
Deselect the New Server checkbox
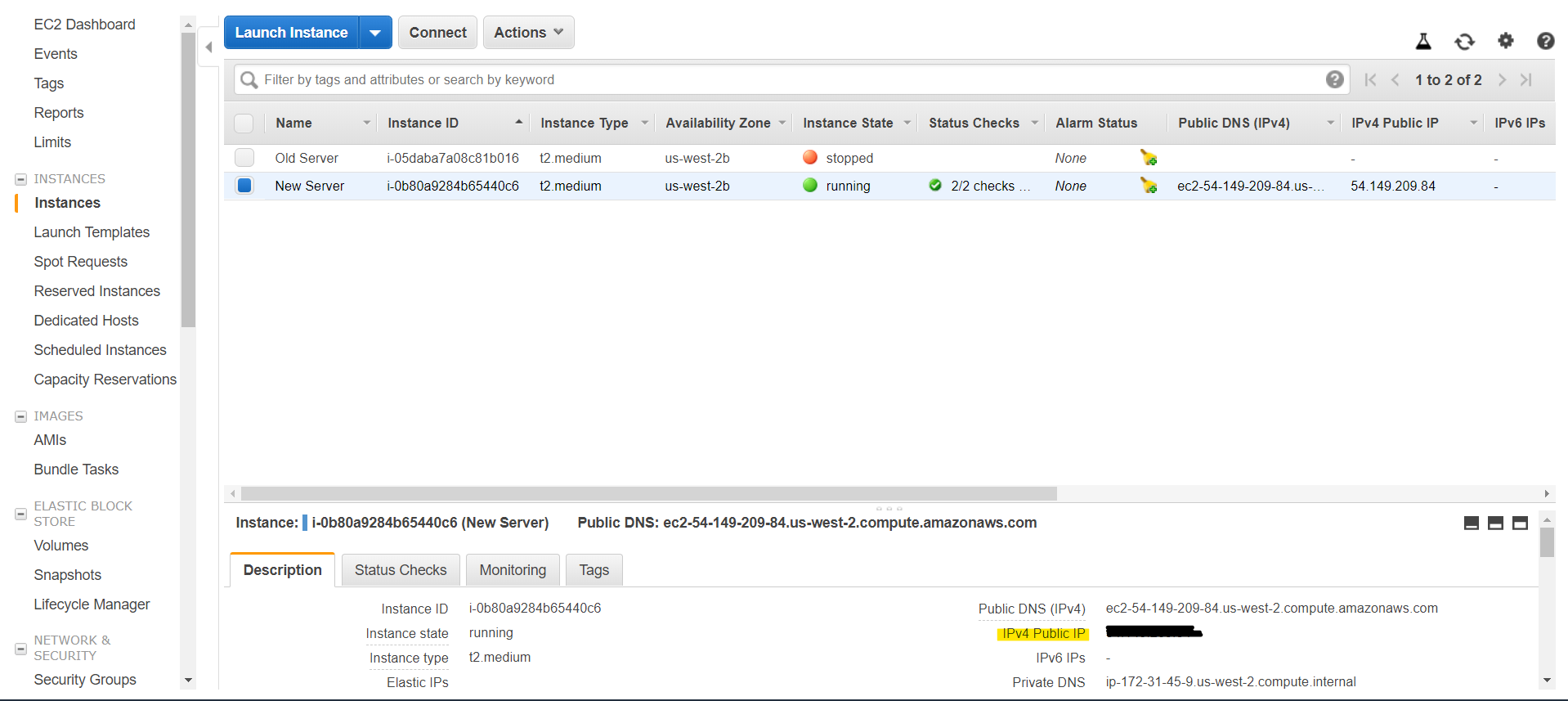click(244, 186)
